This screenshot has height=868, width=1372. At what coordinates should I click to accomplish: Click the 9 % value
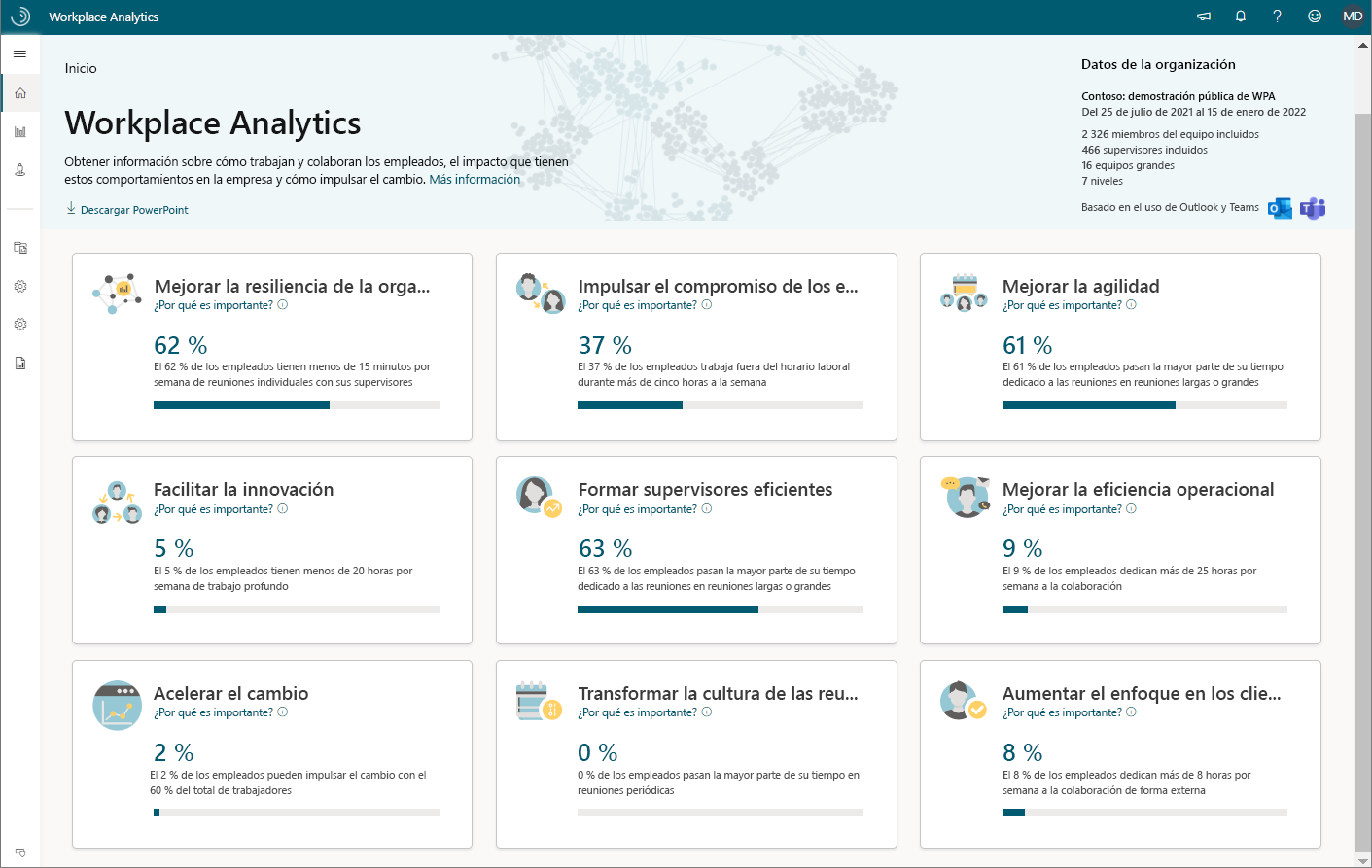tap(1023, 548)
